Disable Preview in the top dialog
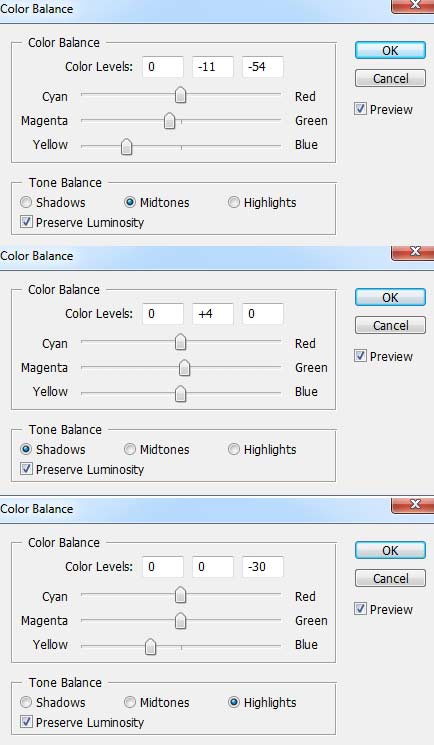This screenshot has width=434, height=745. (360, 109)
